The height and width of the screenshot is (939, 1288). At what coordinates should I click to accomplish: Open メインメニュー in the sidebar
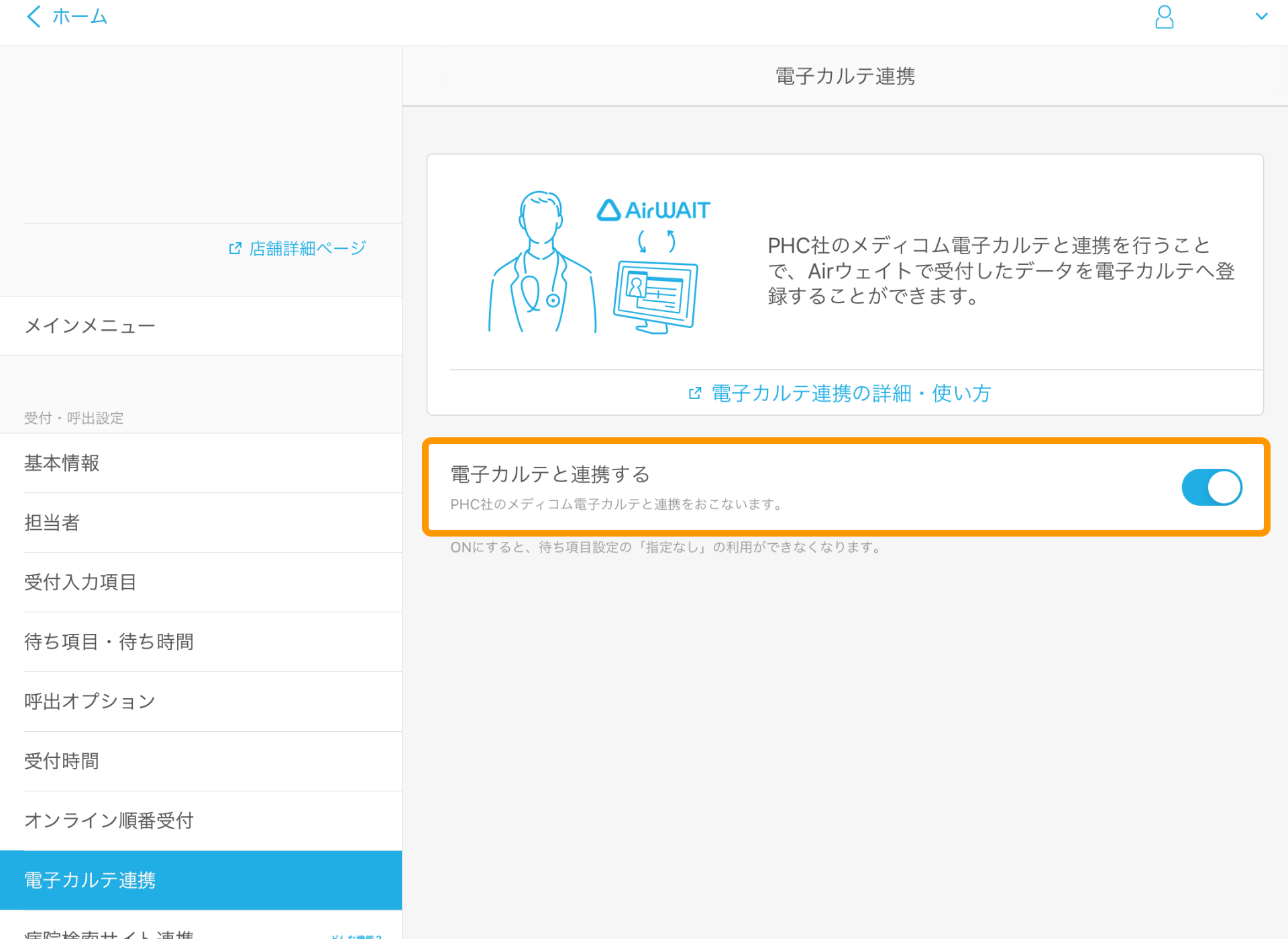click(x=201, y=326)
